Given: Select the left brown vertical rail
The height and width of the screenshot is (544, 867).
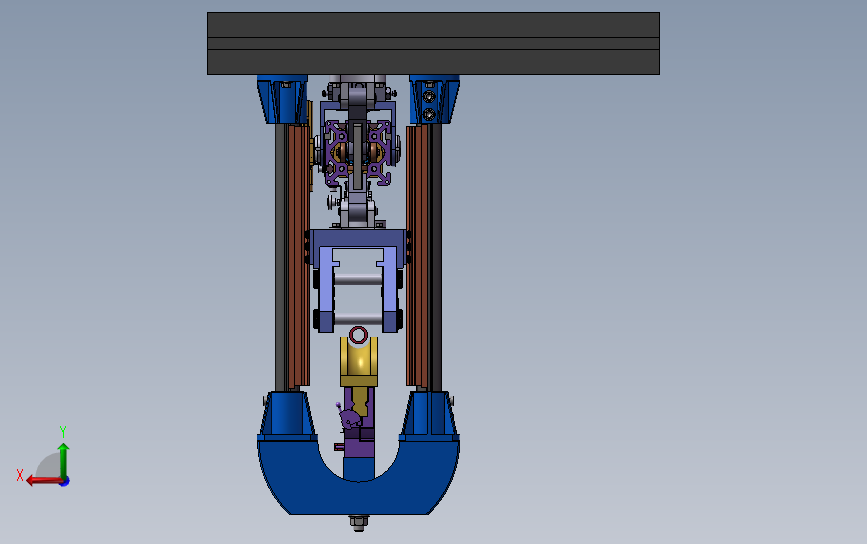Looking at the screenshot, I should coord(298,255).
